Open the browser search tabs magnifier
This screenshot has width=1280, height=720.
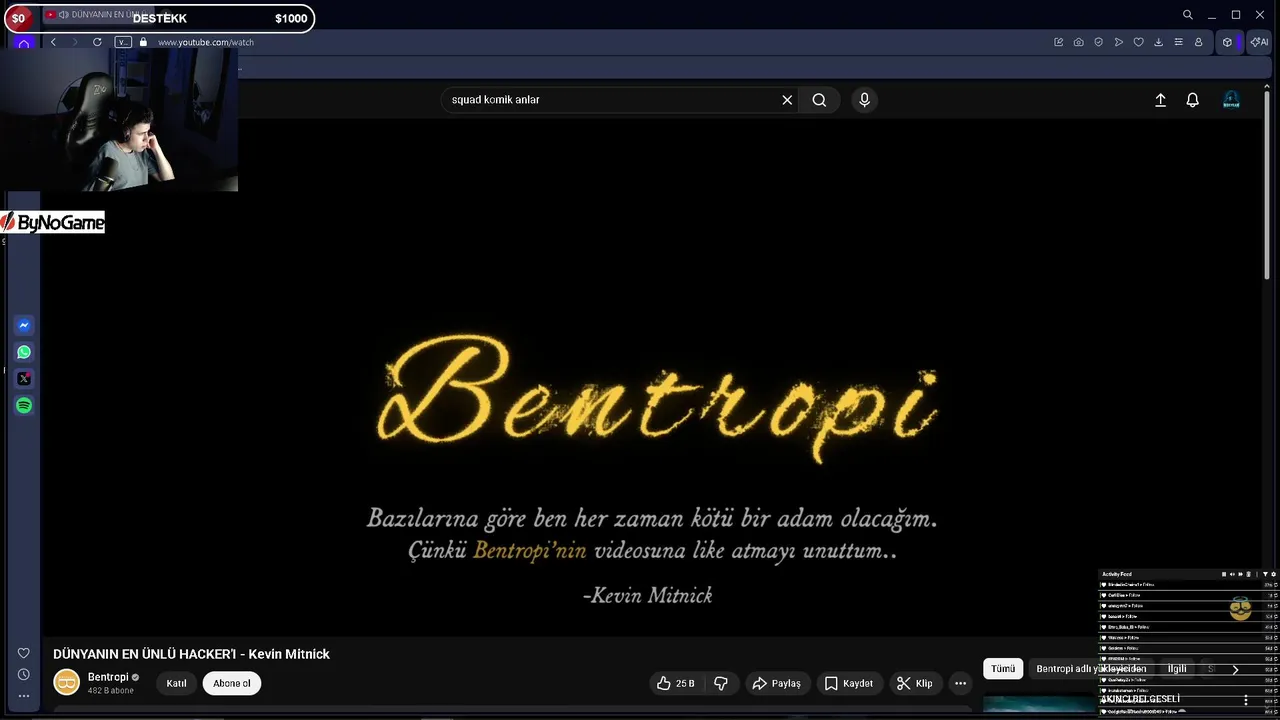pyautogui.click(x=1188, y=15)
